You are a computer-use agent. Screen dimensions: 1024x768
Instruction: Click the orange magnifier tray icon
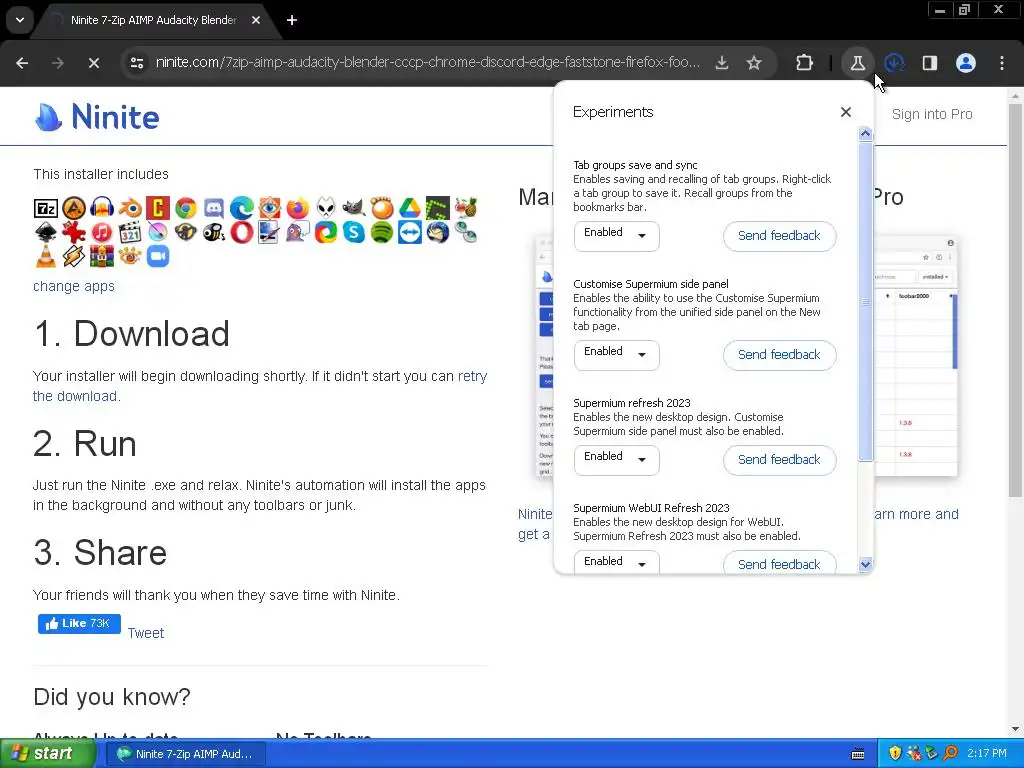pos(950,754)
